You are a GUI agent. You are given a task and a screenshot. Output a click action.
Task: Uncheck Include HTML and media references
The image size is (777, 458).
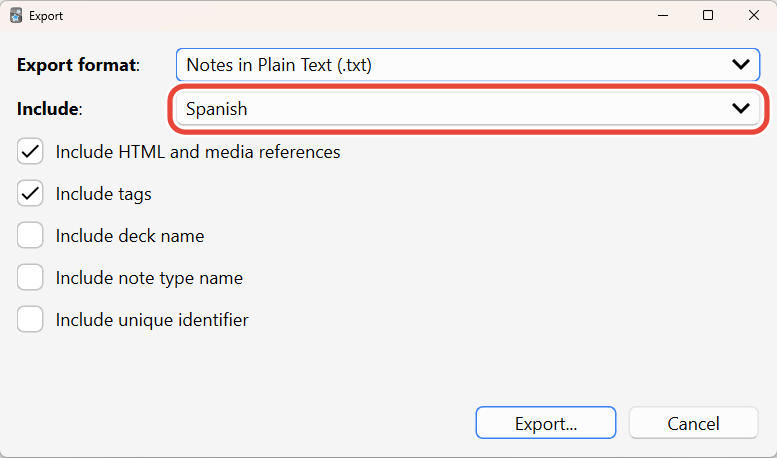click(30, 152)
